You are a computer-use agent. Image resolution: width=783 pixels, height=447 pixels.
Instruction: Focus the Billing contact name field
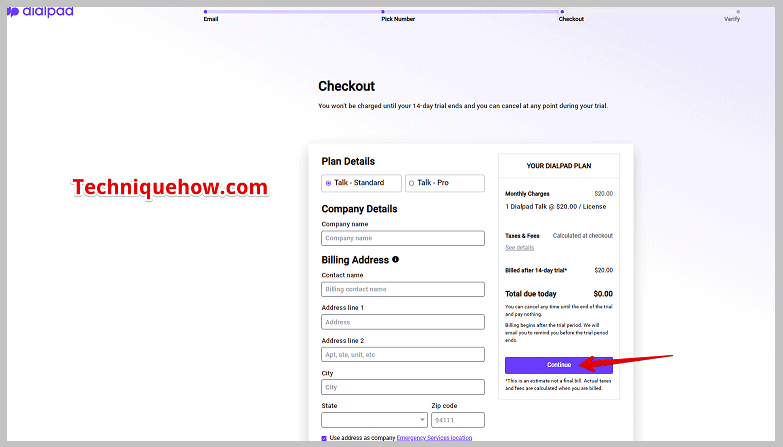point(403,289)
